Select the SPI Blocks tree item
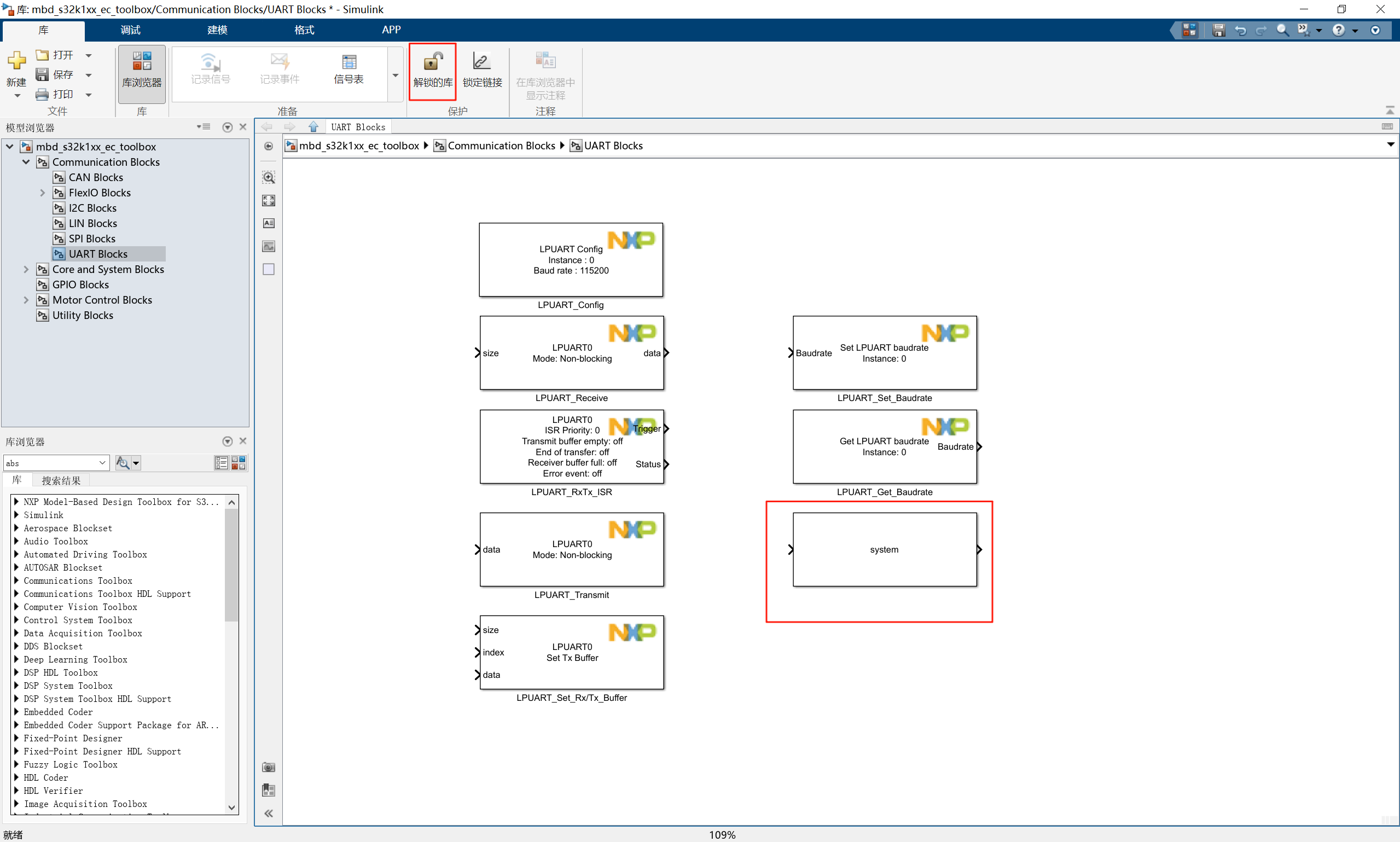 92,239
